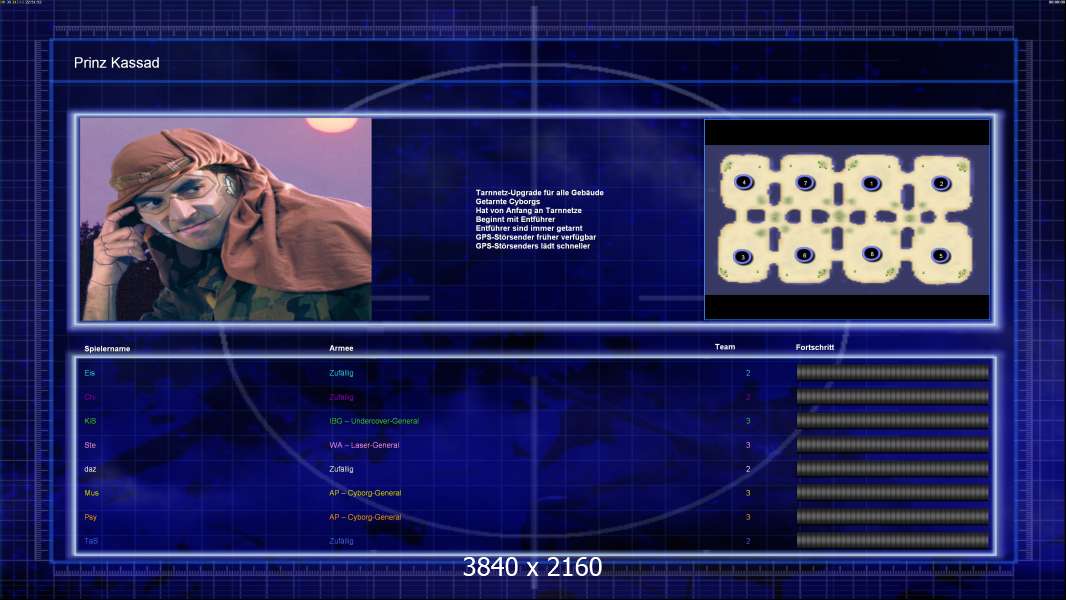Select the progress bar for player Psy
This screenshot has height=600, width=1066.
coord(893,516)
